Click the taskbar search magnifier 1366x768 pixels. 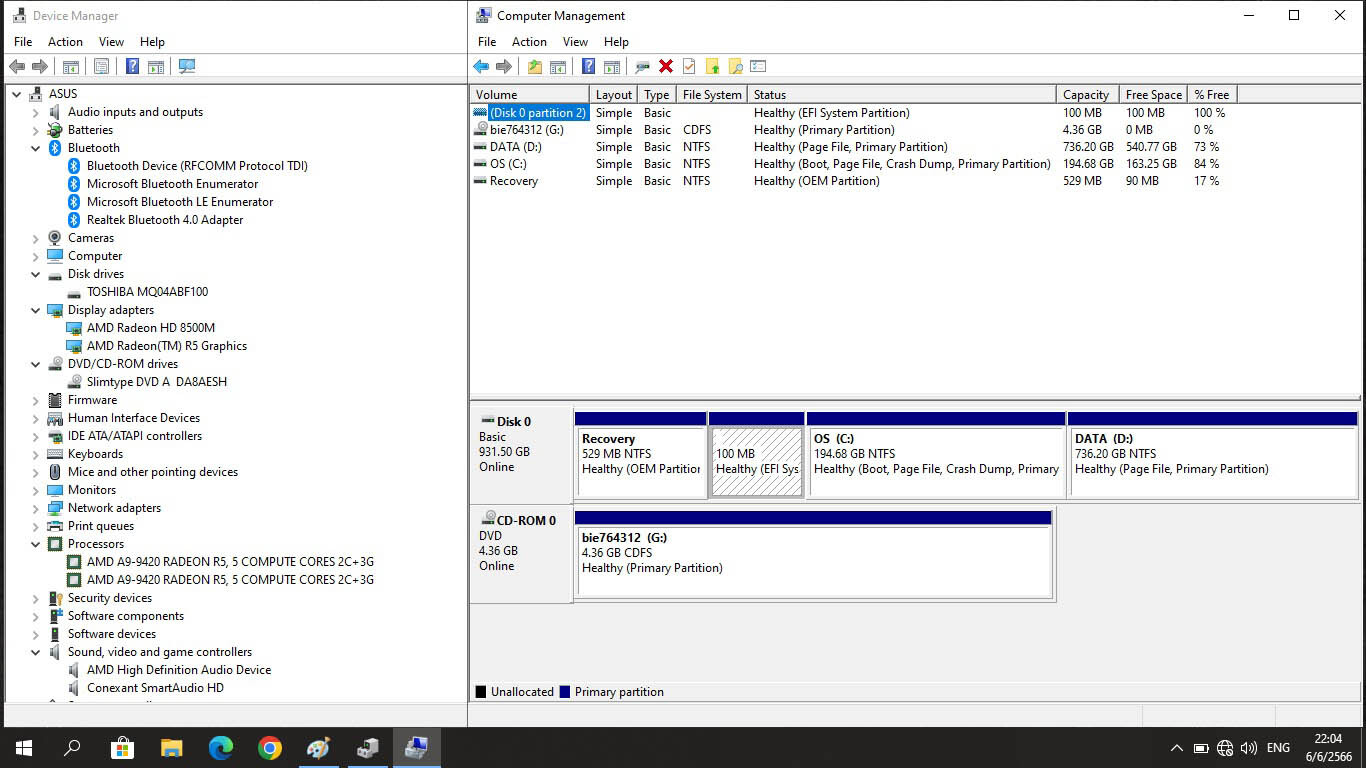(x=73, y=747)
